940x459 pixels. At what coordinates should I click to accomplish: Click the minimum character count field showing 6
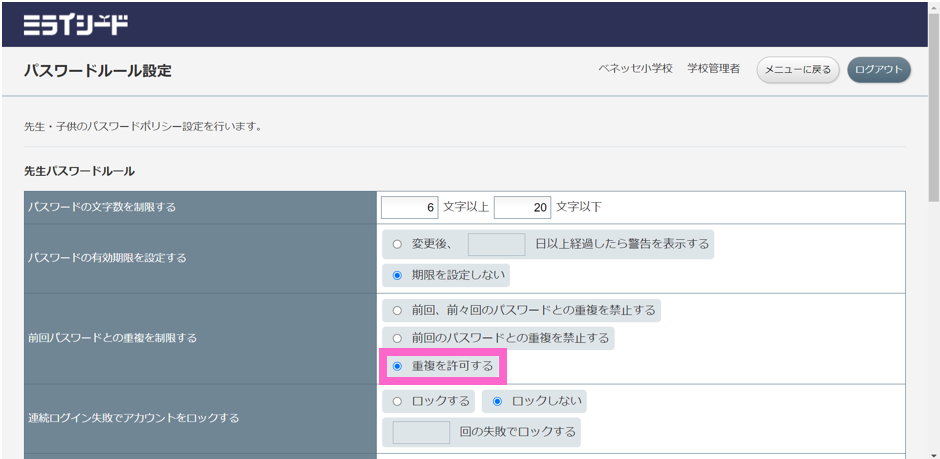coord(410,207)
